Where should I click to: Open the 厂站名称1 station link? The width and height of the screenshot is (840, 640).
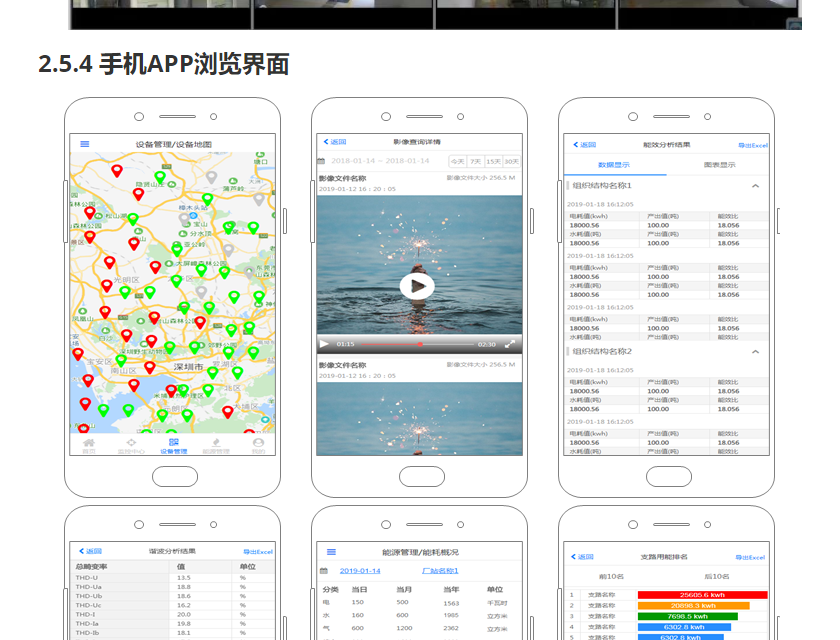440,571
